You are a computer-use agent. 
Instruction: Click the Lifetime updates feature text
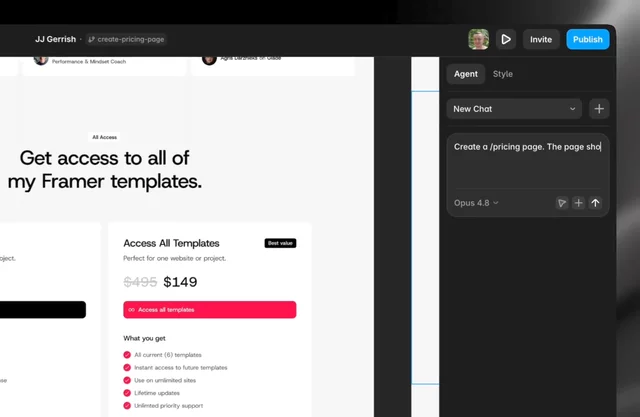coord(157,393)
